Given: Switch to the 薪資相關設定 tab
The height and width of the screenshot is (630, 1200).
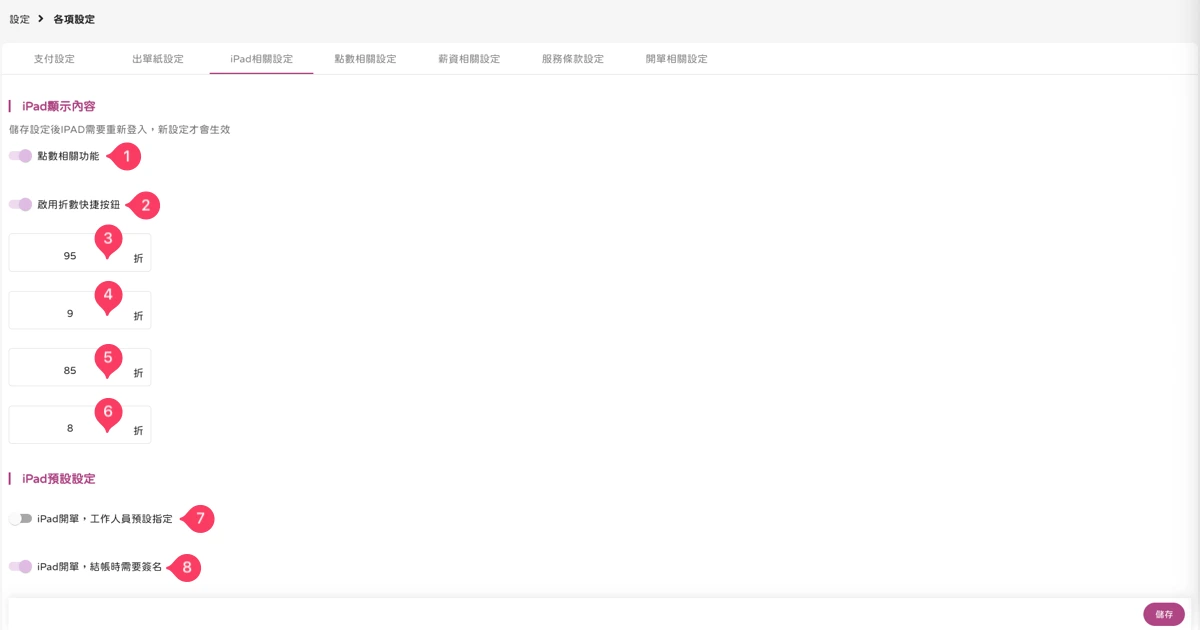Looking at the screenshot, I should click(469, 59).
